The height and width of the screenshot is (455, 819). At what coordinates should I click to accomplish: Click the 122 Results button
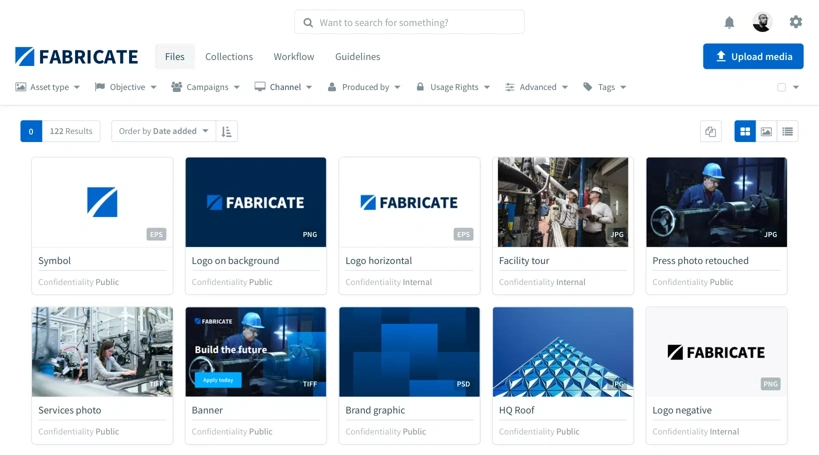point(71,131)
